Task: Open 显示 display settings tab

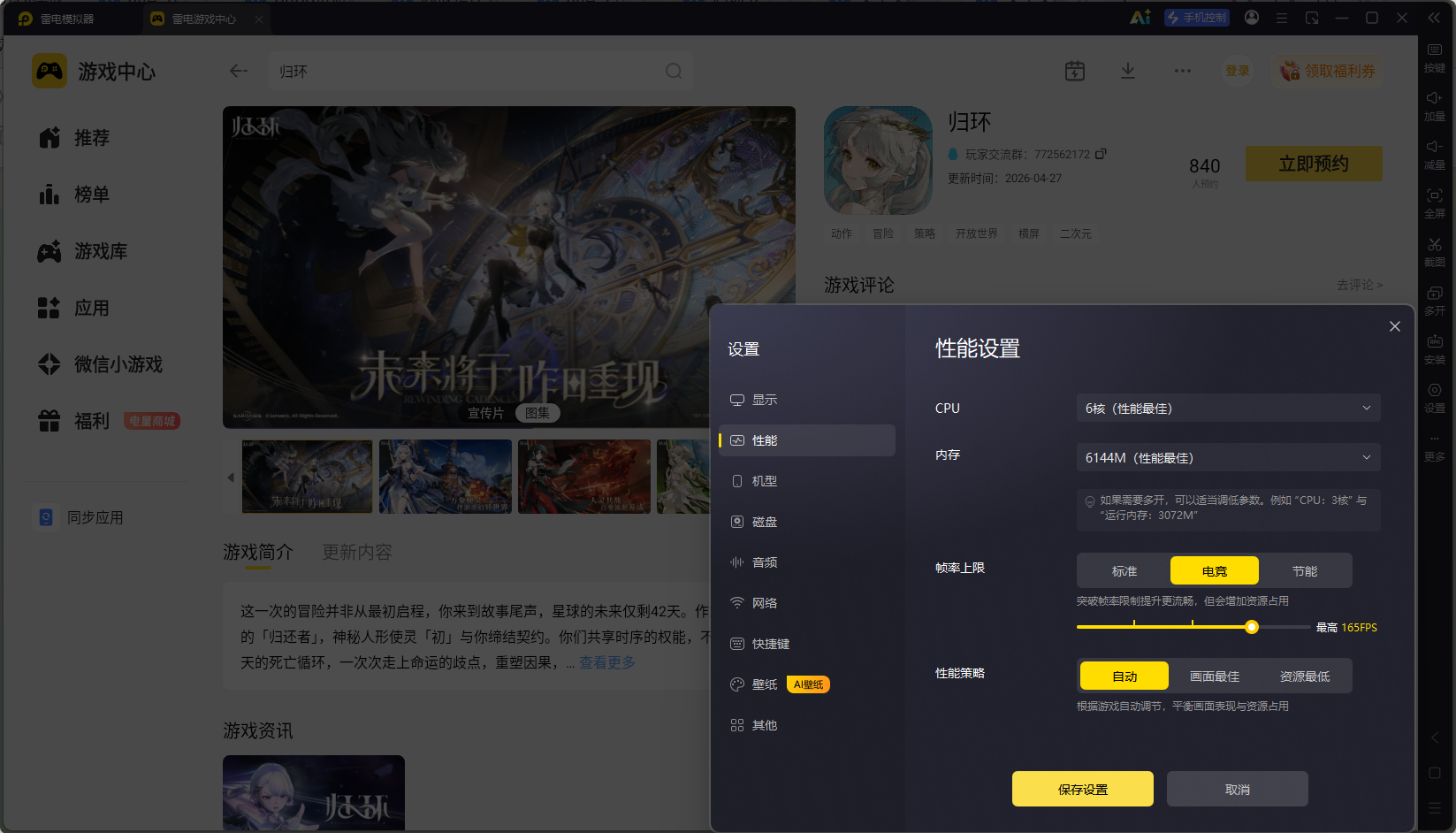Action: point(807,400)
